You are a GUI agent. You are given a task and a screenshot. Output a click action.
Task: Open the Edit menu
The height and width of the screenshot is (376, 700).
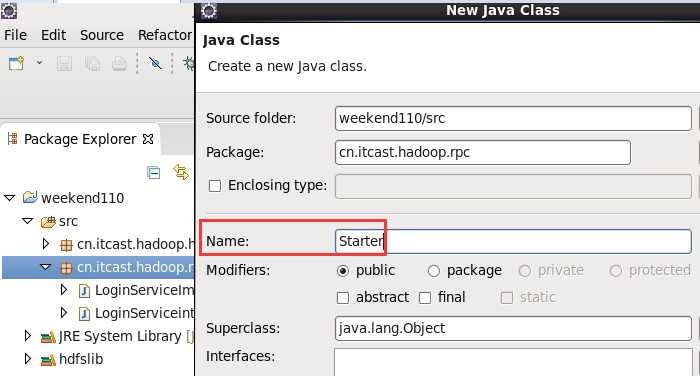tap(54, 35)
